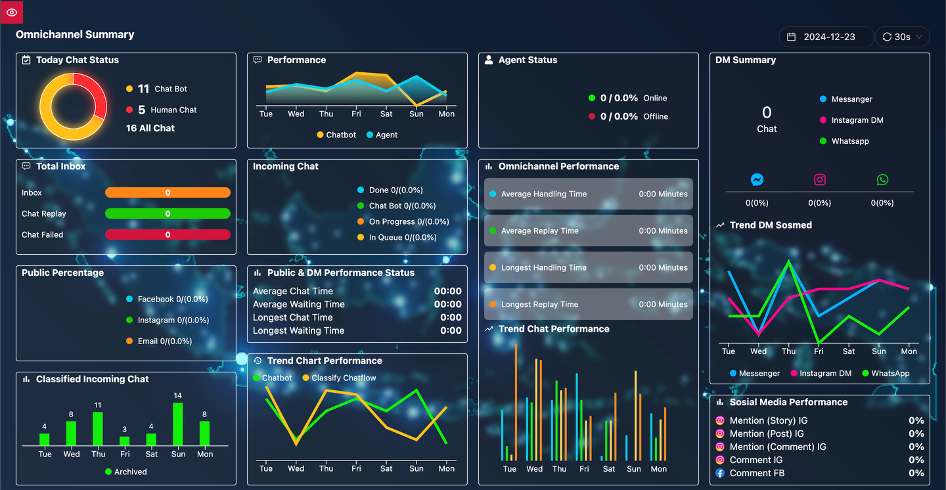Toggle the Archived legend item
The height and width of the screenshot is (490, 946).
coord(125,472)
